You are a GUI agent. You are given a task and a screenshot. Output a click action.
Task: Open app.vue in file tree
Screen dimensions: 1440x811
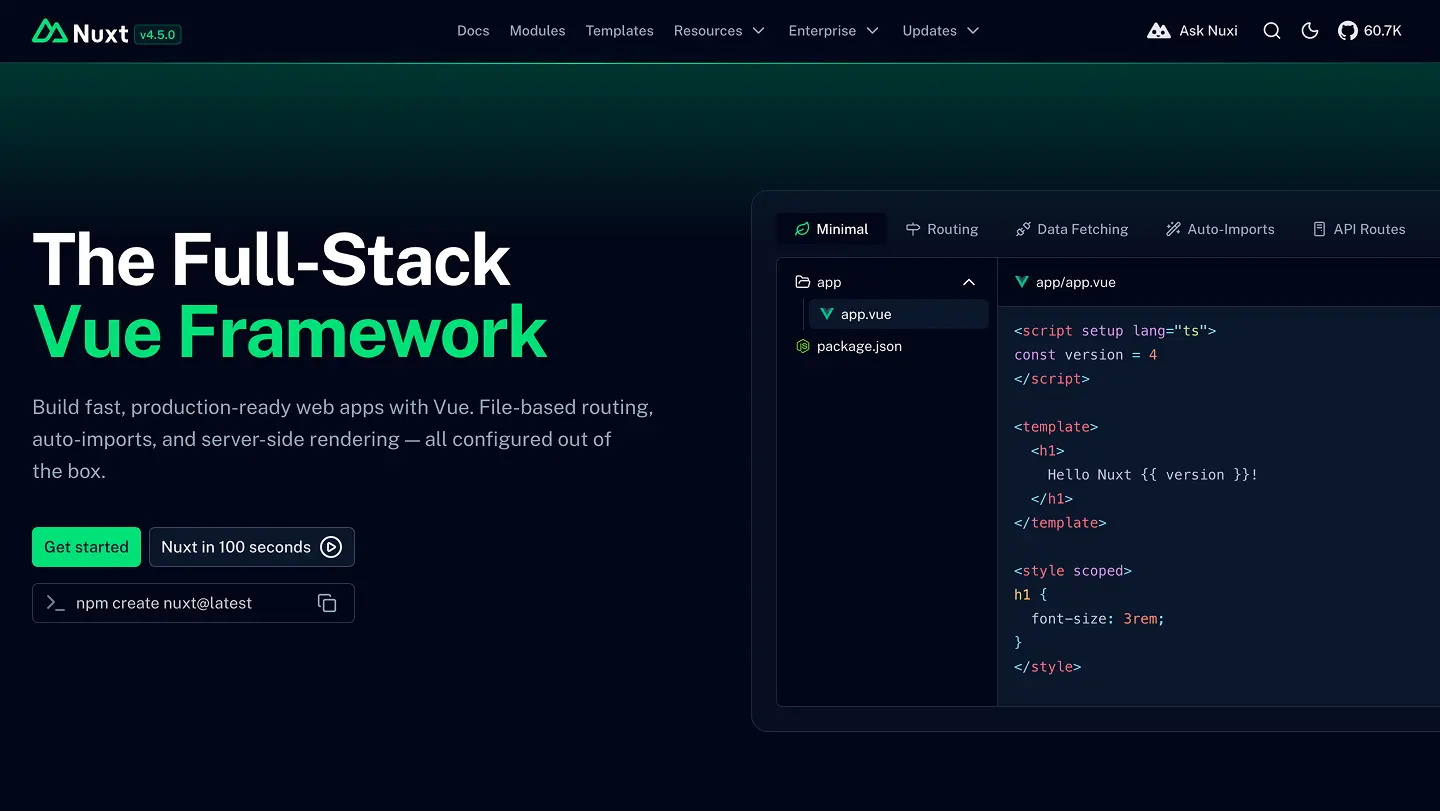(x=898, y=314)
